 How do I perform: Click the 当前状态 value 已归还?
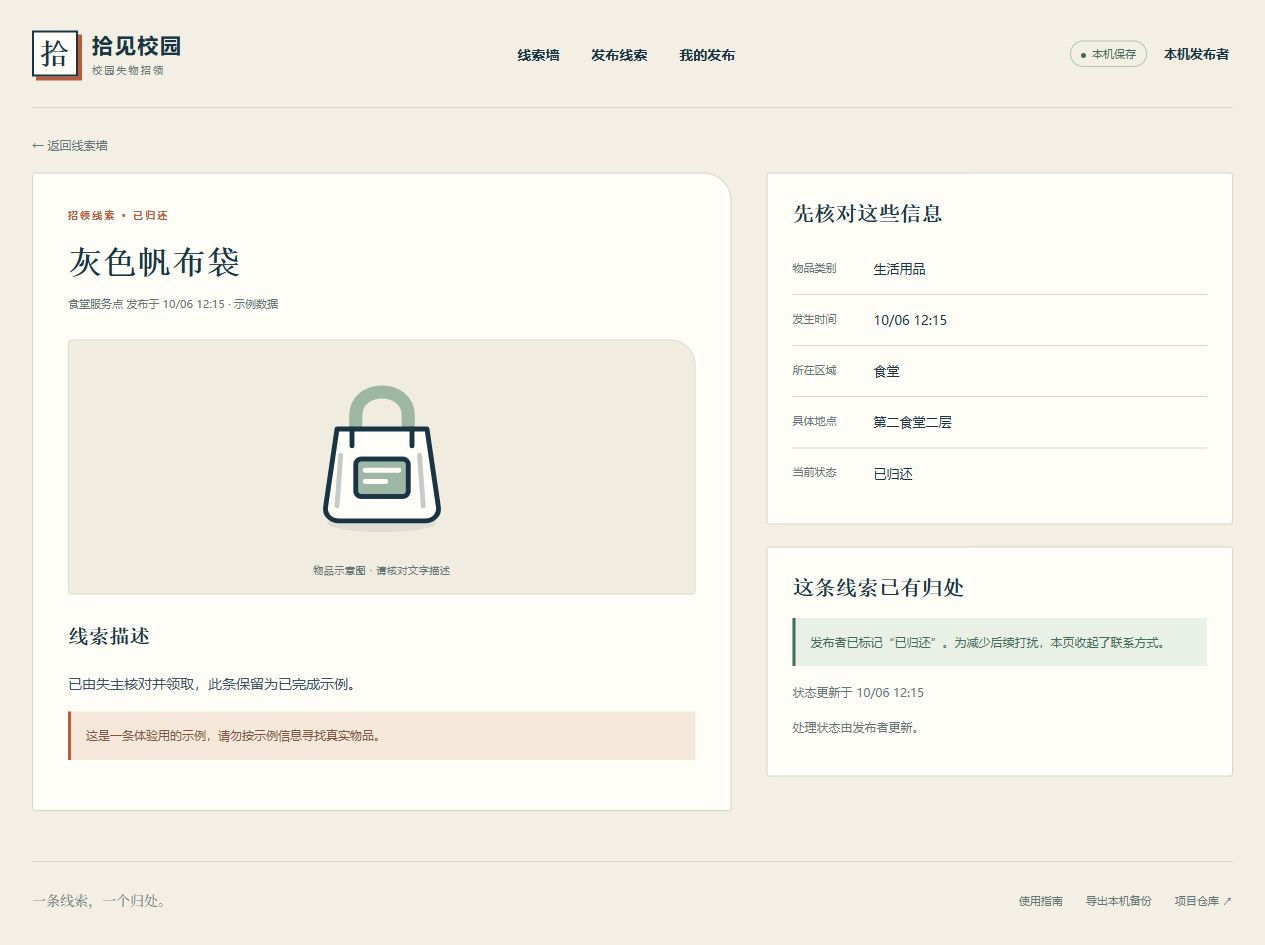(x=893, y=474)
